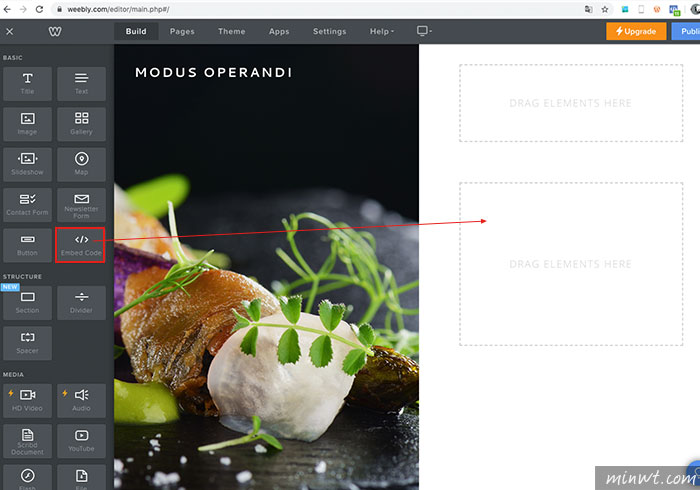Image resolution: width=700 pixels, height=490 pixels.
Task: Select the YouTube element
Action: (81, 441)
